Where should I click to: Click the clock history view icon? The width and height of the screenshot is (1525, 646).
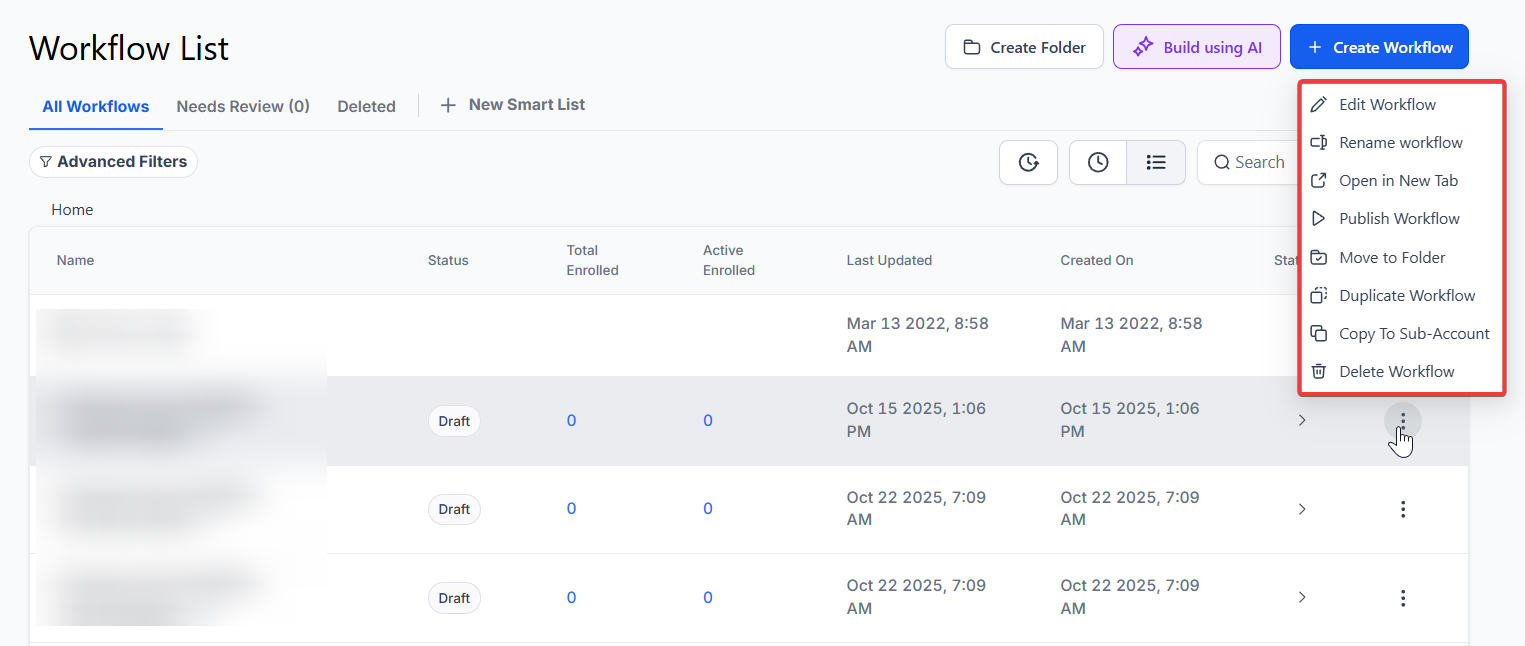coord(1098,162)
